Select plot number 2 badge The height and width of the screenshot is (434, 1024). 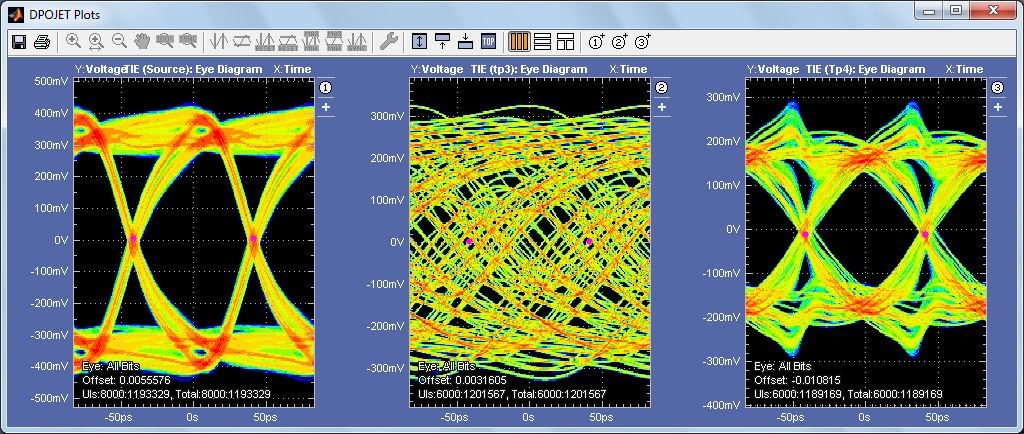pos(661,88)
